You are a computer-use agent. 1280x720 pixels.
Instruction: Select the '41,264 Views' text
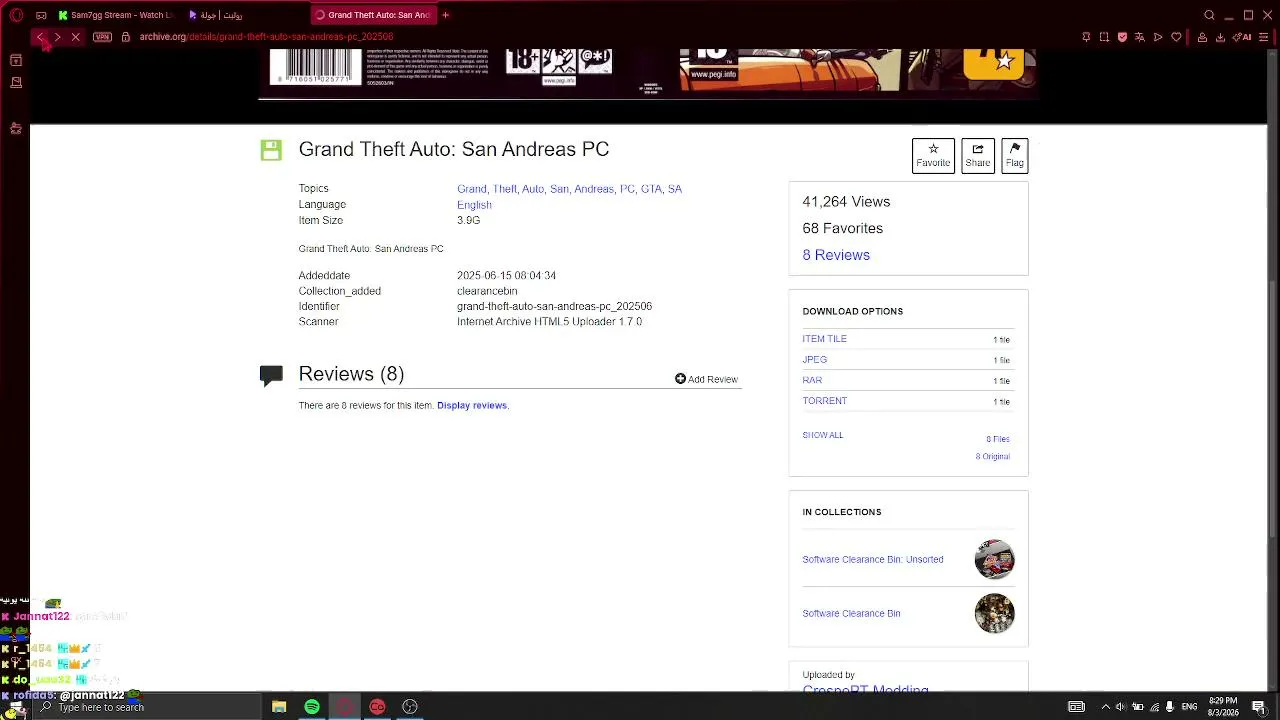tap(846, 202)
